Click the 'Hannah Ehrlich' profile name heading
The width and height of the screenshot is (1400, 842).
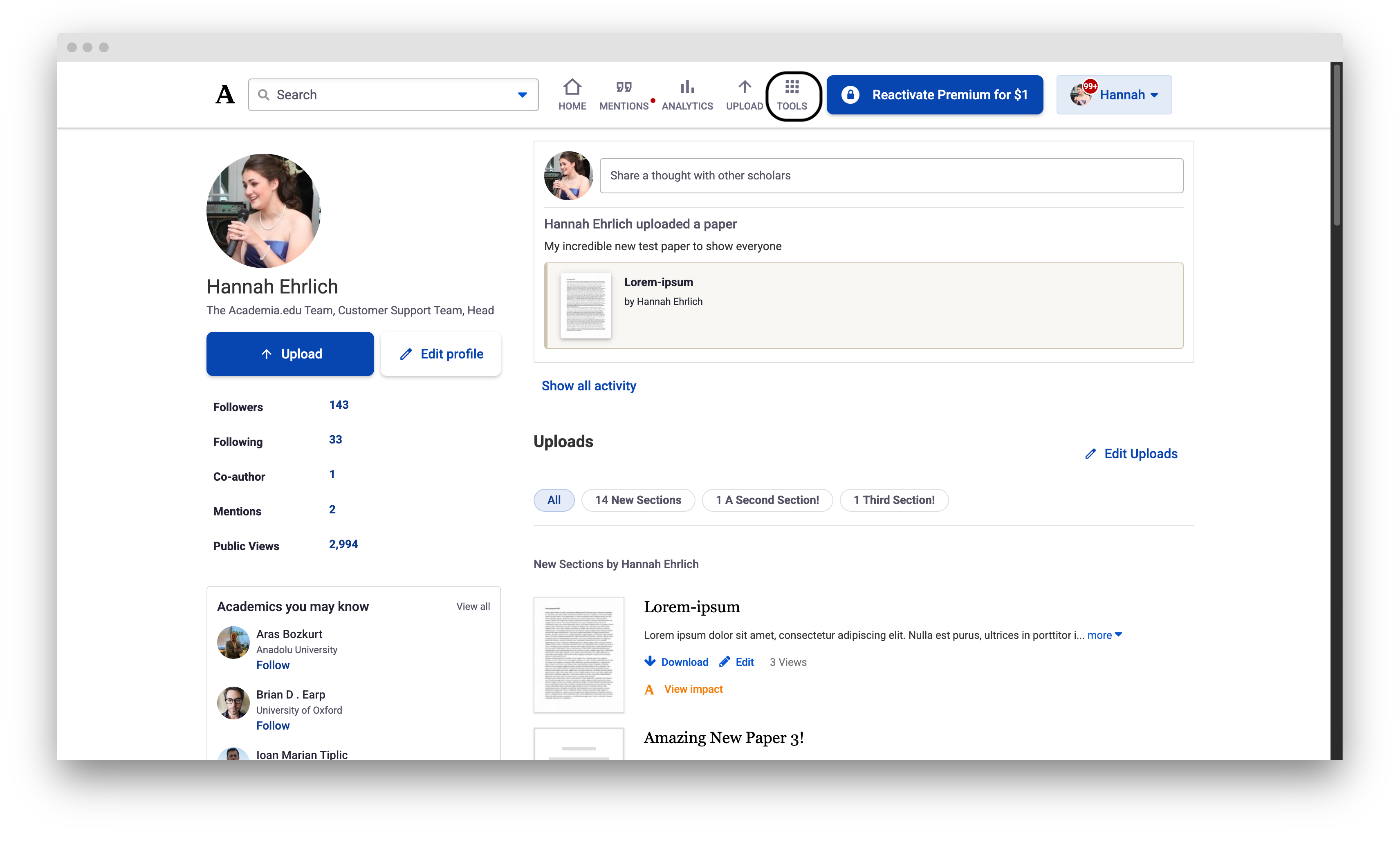[272, 287]
